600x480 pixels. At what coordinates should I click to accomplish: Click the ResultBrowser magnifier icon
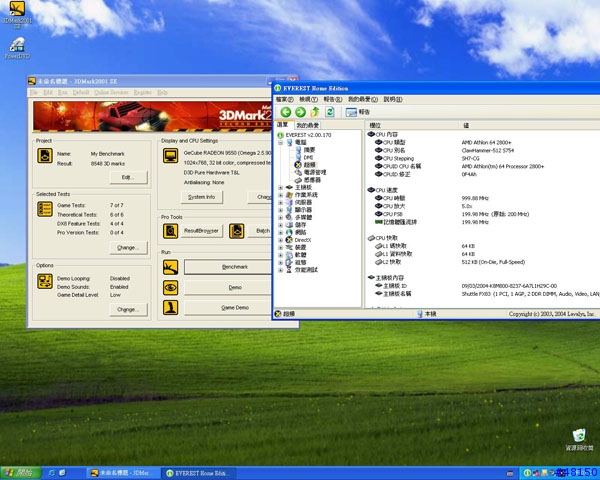(x=170, y=231)
